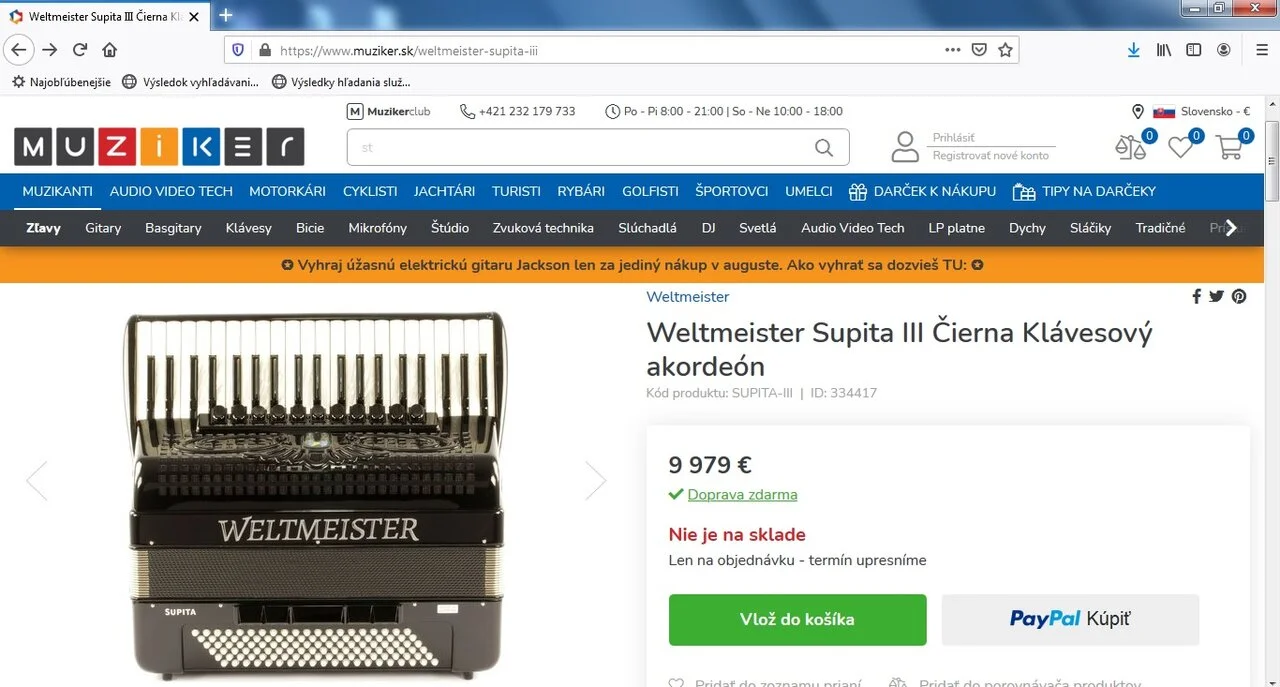Open the Weltmeister brand link
The width and height of the screenshot is (1280, 687).
point(688,297)
